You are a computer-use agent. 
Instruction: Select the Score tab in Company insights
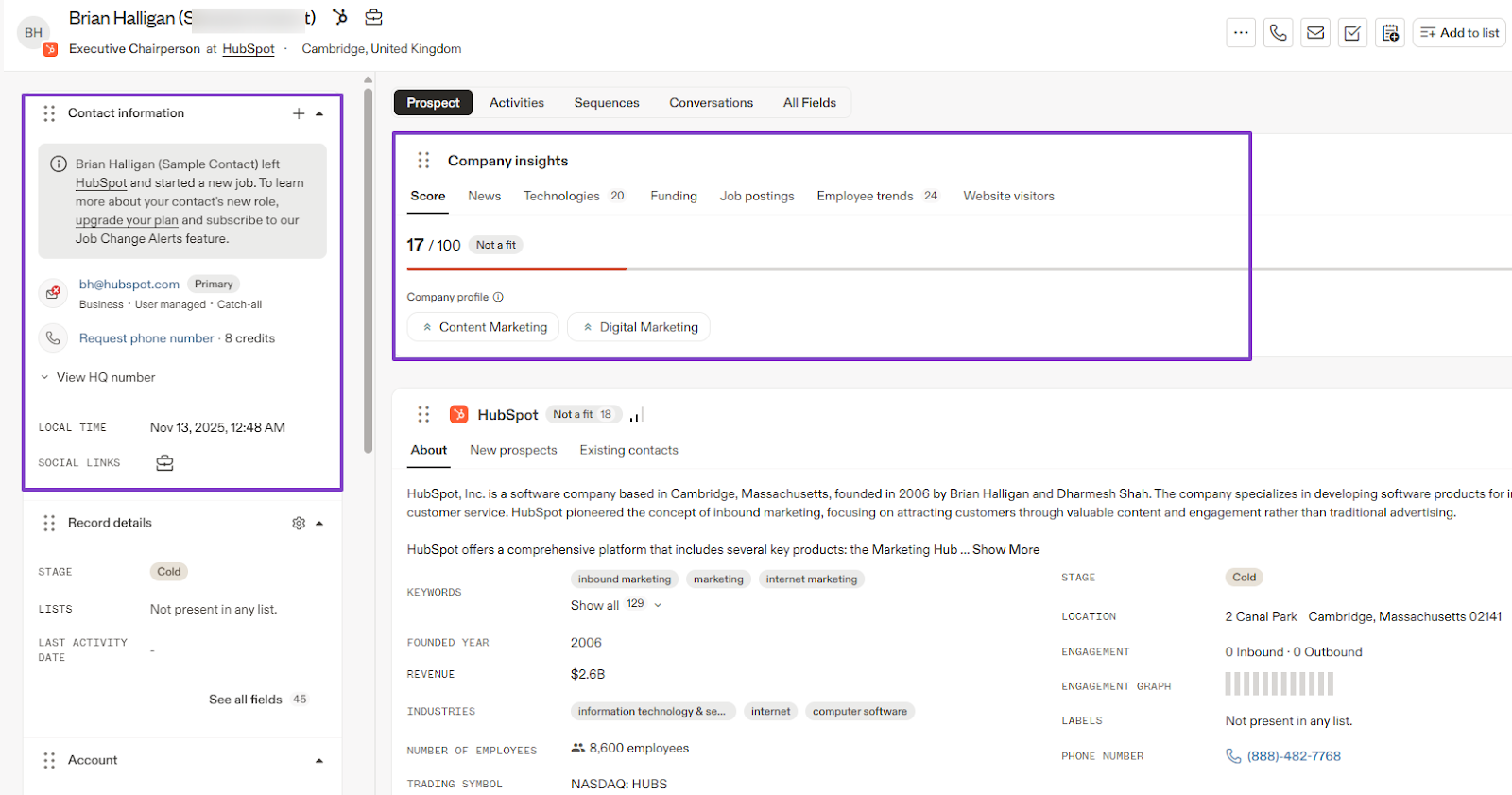[428, 196]
